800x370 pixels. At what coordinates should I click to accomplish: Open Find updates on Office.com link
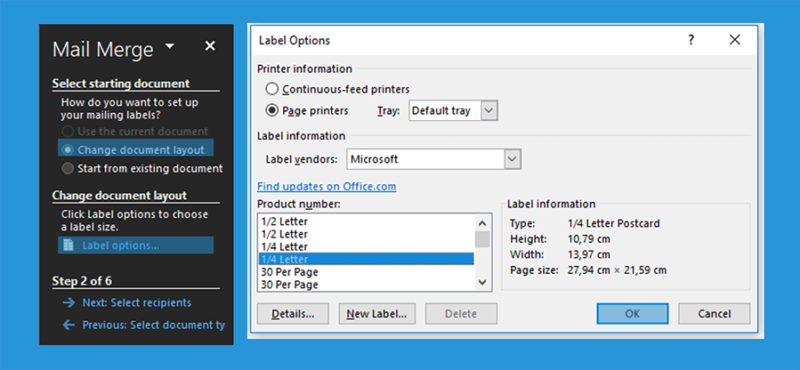point(327,186)
